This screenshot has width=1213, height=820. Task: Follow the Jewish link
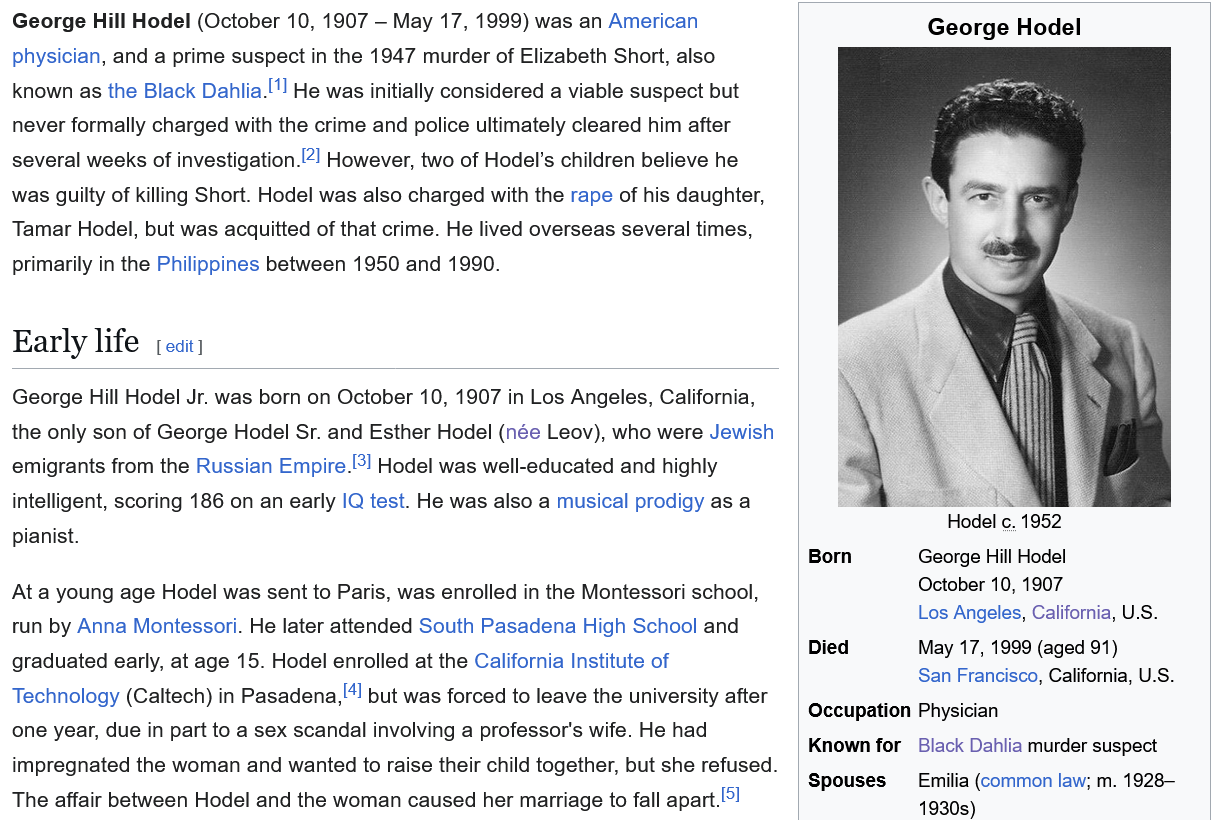(x=742, y=432)
